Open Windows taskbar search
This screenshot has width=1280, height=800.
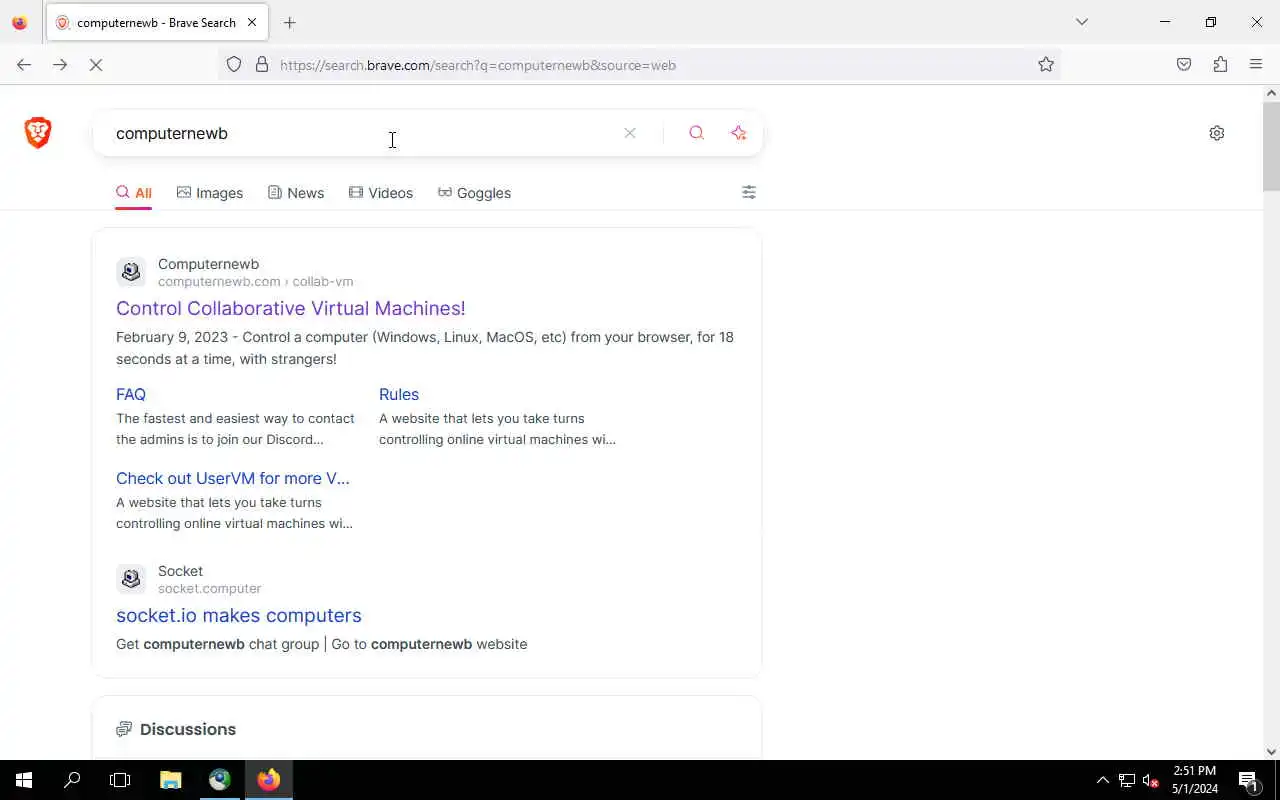pos(72,780)
